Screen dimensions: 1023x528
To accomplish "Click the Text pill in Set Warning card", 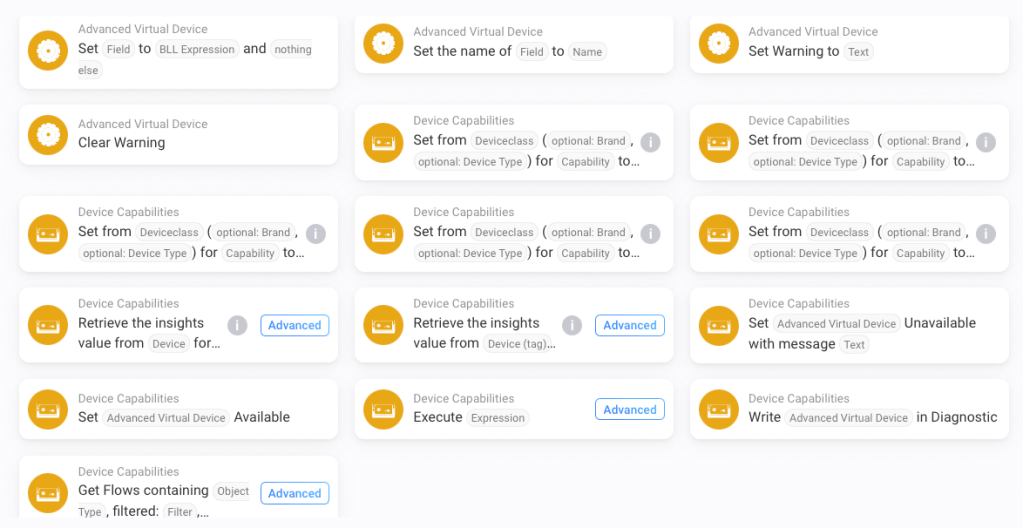I will [859, 52].
